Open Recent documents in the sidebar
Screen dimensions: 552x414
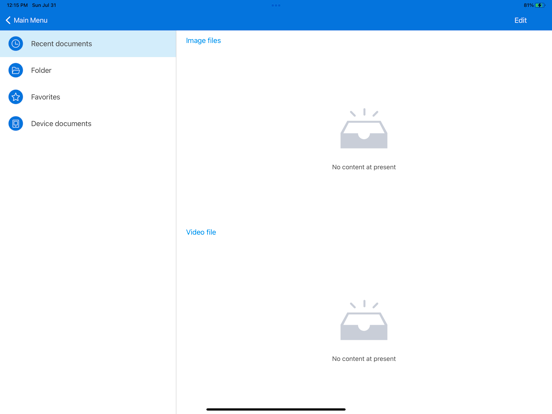[x=88, y=44]
